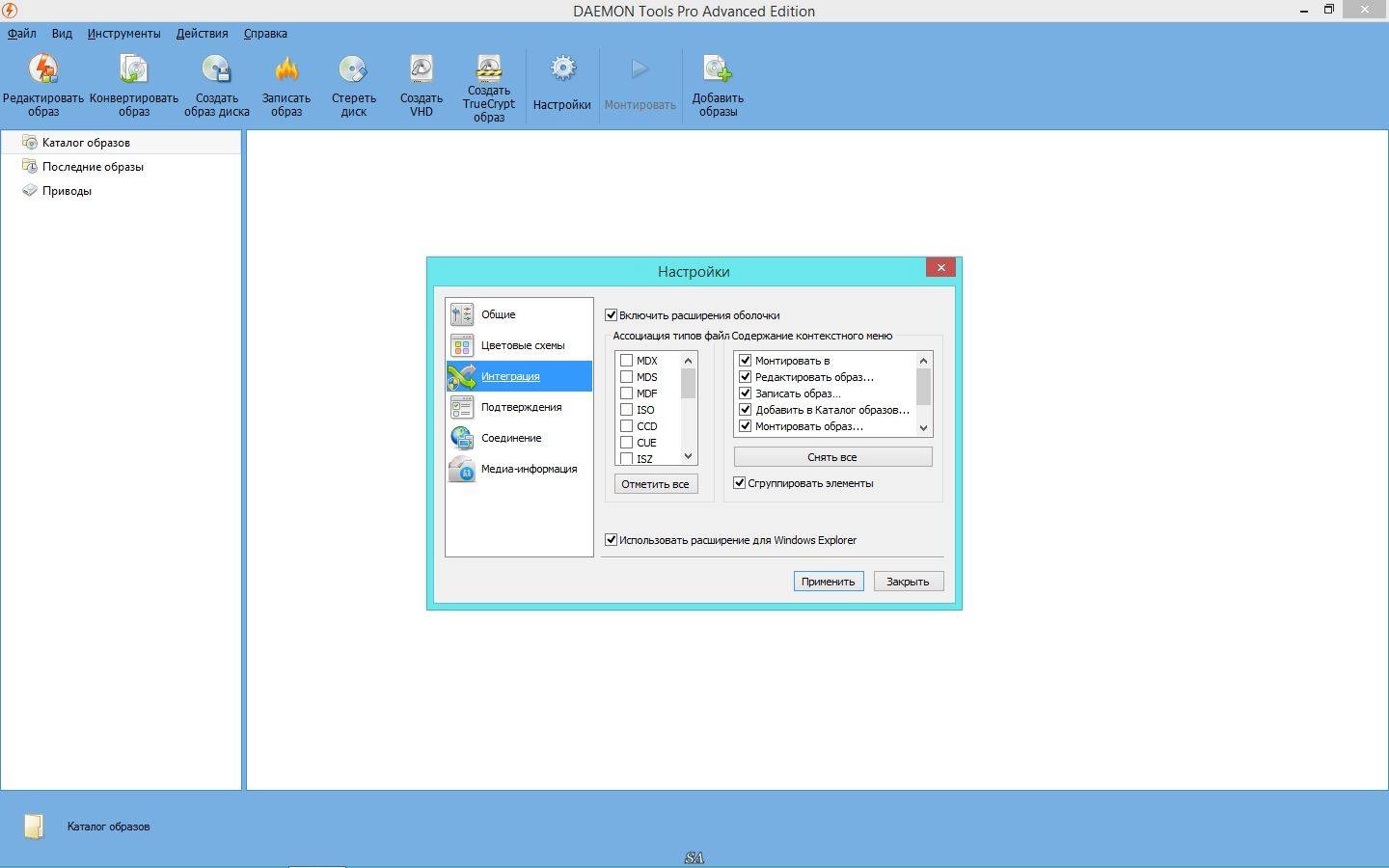Viewport: 1389px width, 868px height.
Task: Select the Интеграция settings section
Action: pos(519,376)
